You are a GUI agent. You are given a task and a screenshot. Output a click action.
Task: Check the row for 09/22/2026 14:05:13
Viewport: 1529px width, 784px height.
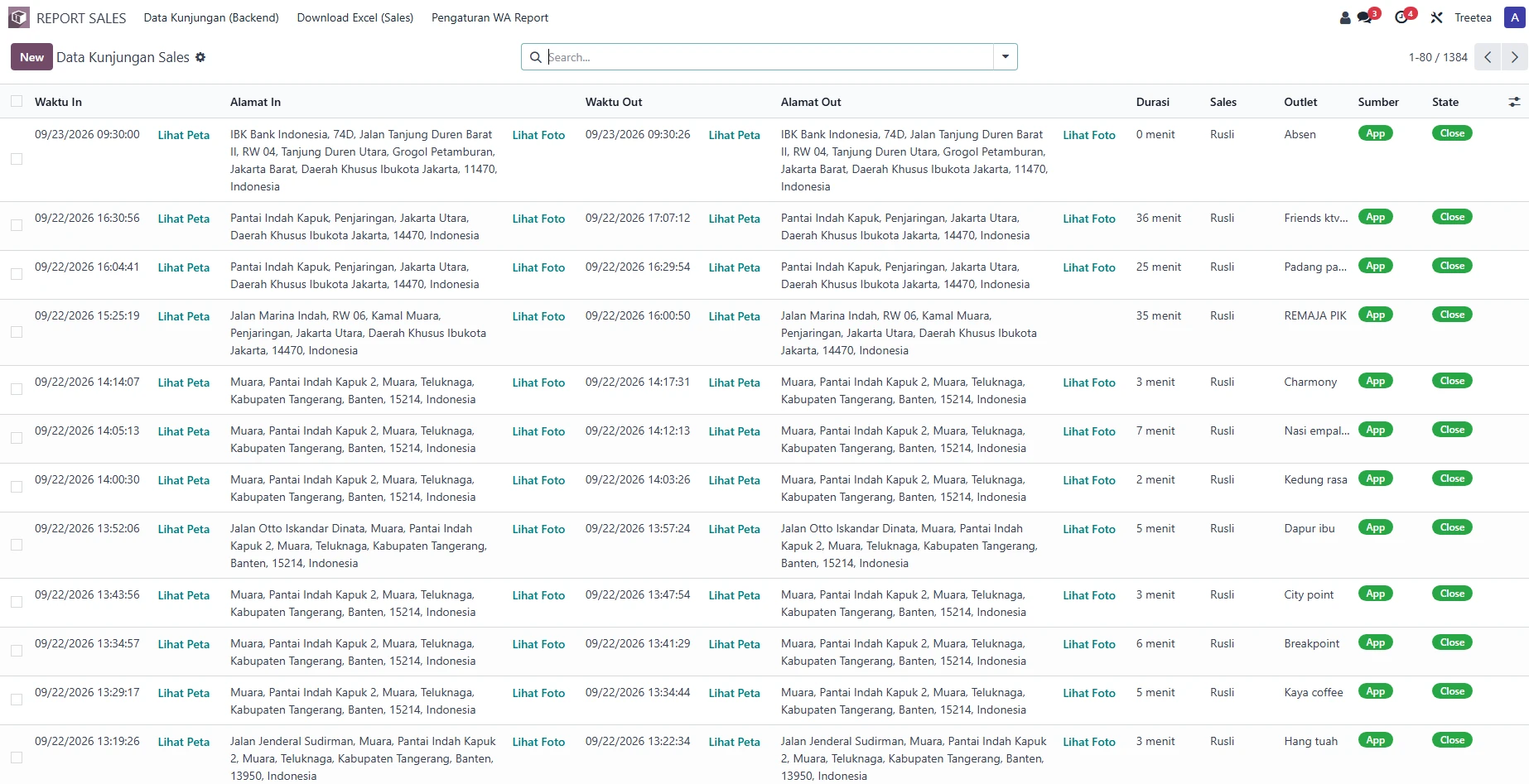[17, 438]
